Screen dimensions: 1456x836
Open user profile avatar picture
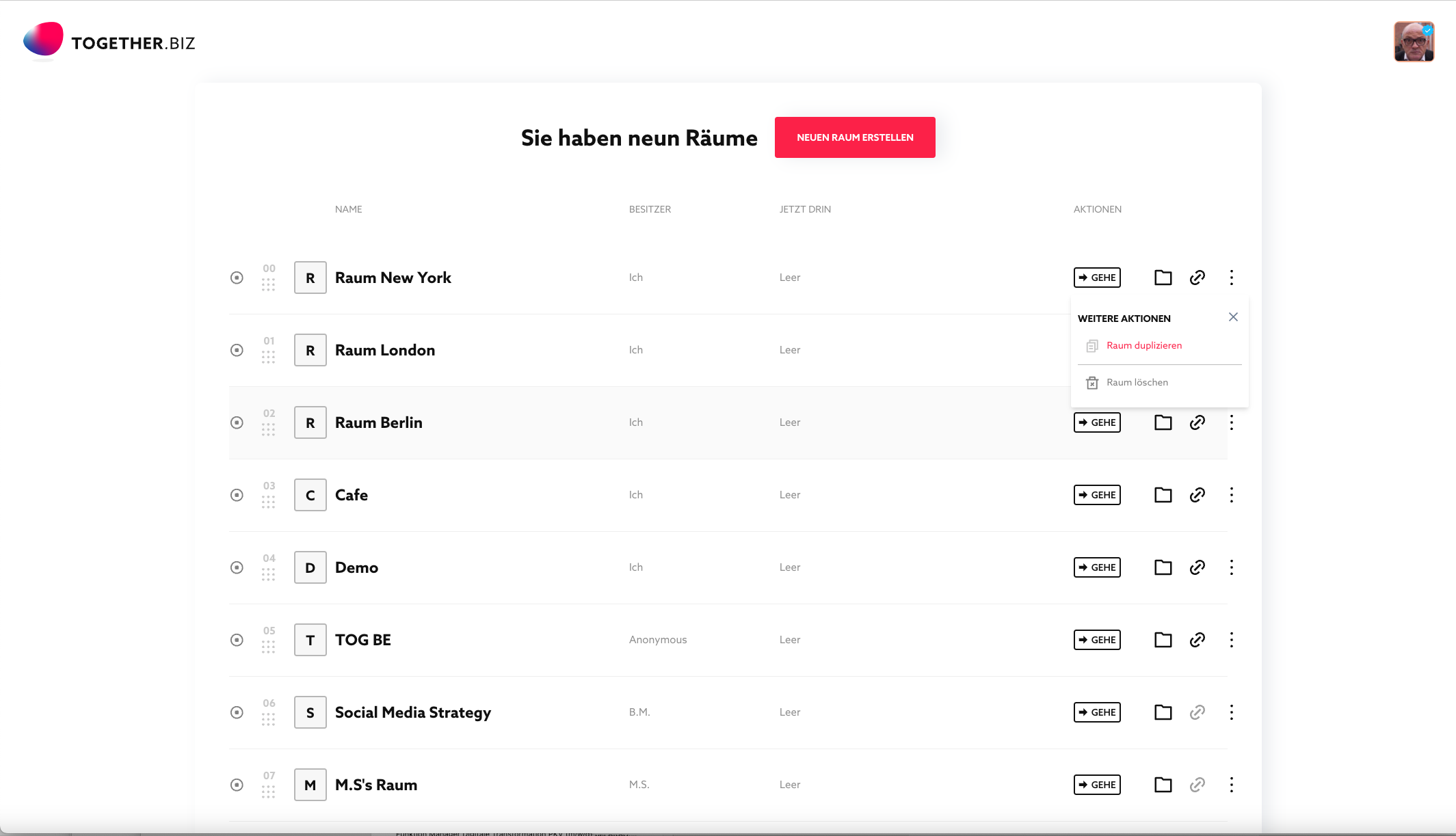[1414, 42]
